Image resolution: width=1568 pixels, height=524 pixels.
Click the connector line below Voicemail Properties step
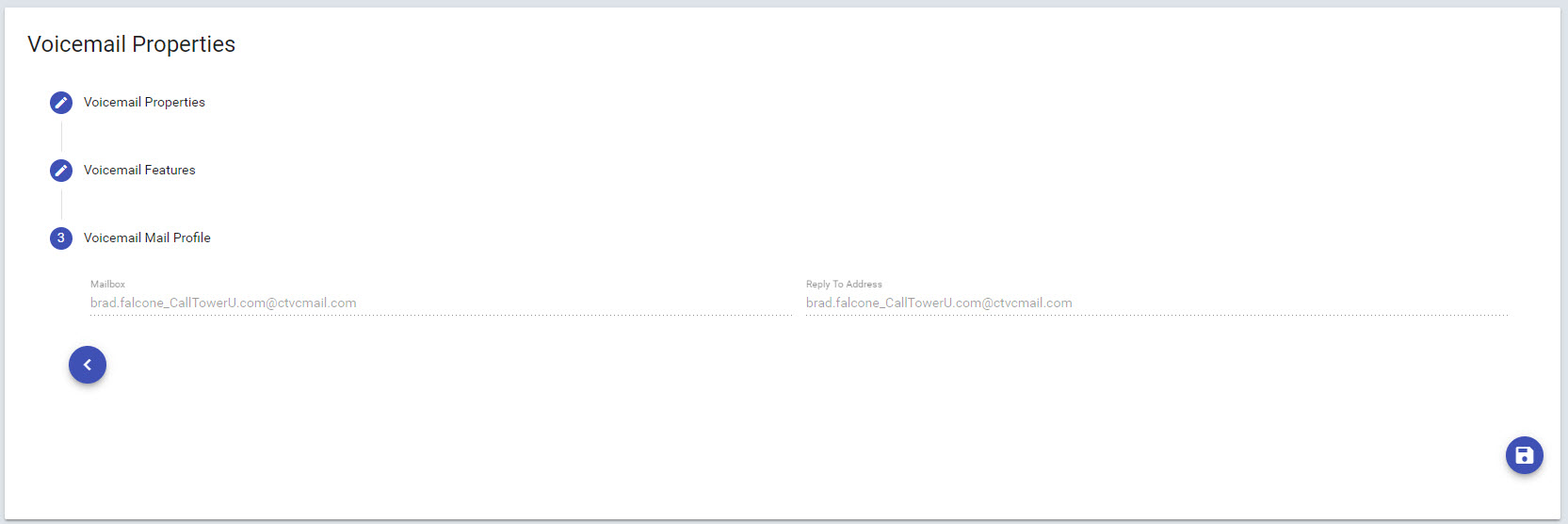pos(61,136)
